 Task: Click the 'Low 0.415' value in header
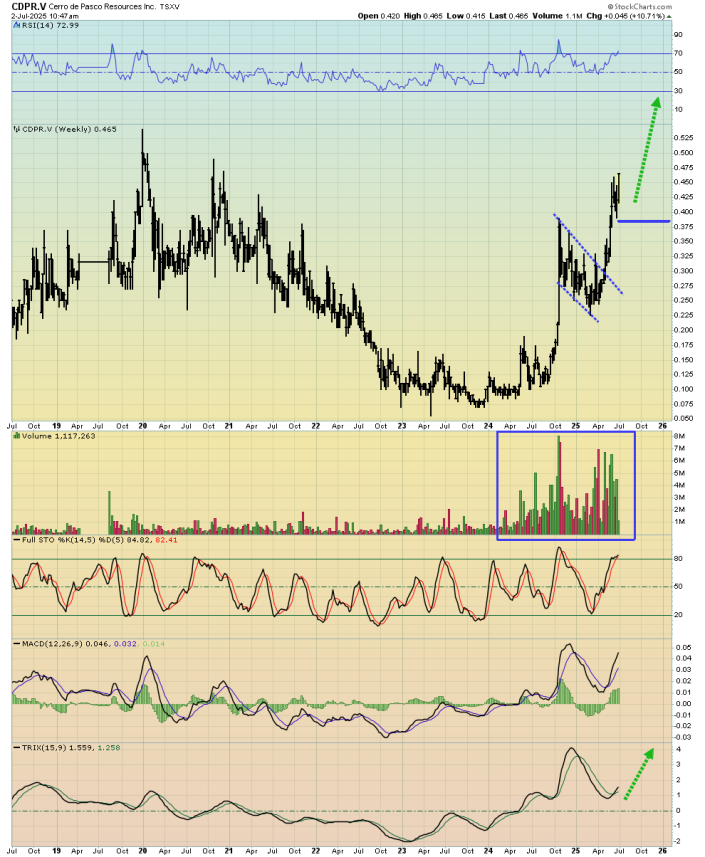(x=466, y=16)
